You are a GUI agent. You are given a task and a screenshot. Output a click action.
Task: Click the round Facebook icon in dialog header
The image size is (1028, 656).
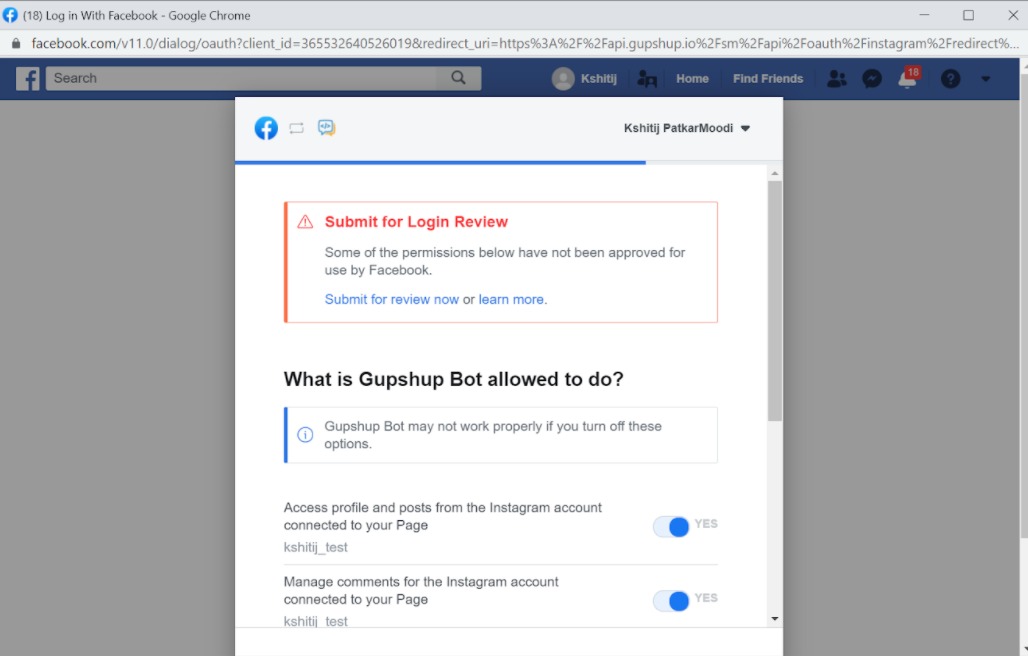click(266, 128)
